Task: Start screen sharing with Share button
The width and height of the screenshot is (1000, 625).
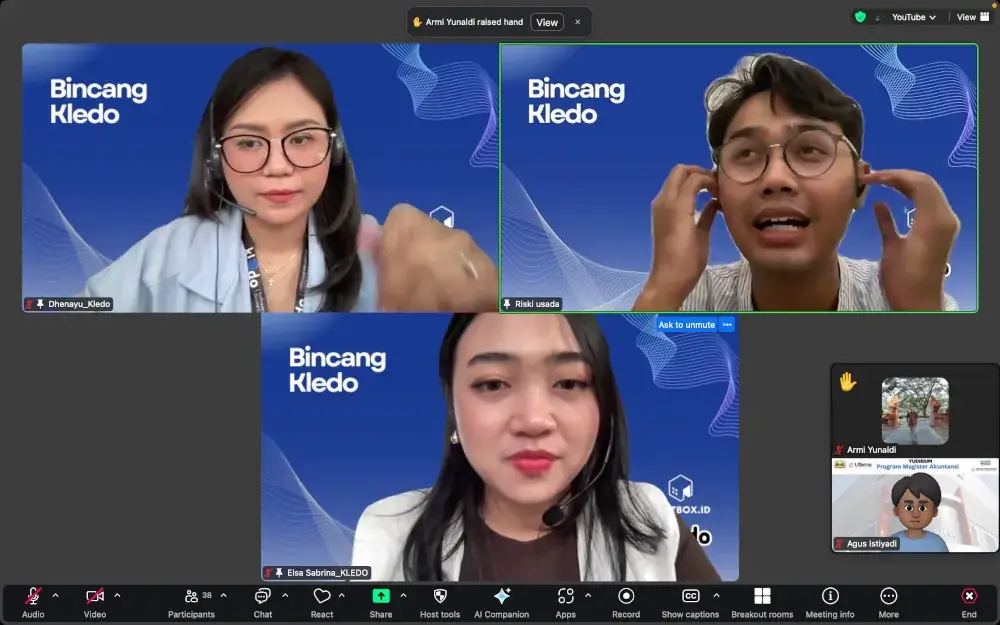Action: click(x=381, y=603)
